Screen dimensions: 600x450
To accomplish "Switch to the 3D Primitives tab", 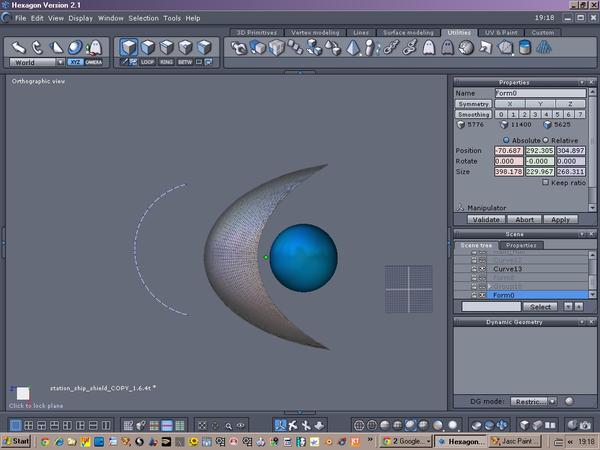I will 256,33.
